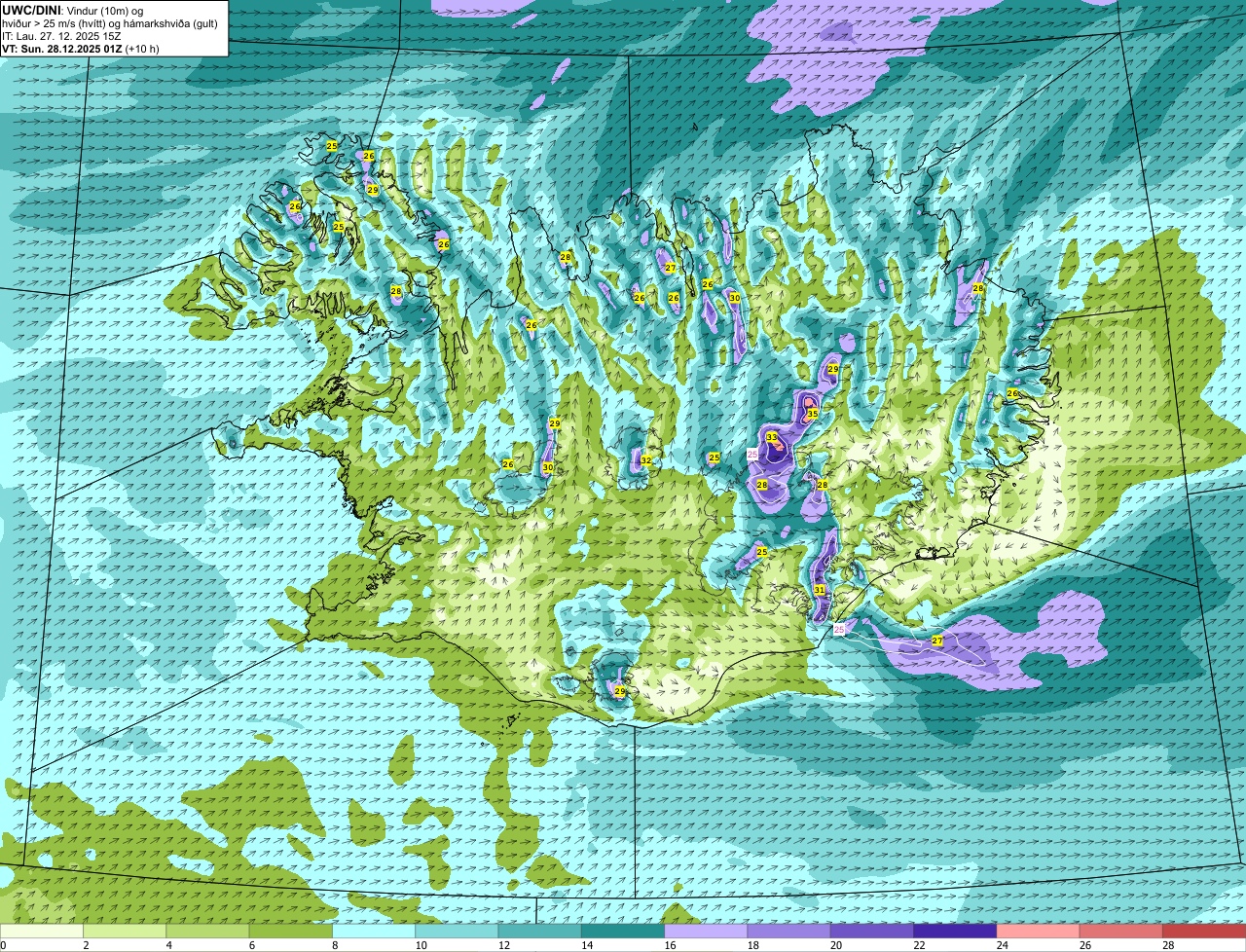This screenshot has width=1246, height=952.
Task: Click the 0–2 m/s pale yellow legend swatch
Action: click(42, 931)
